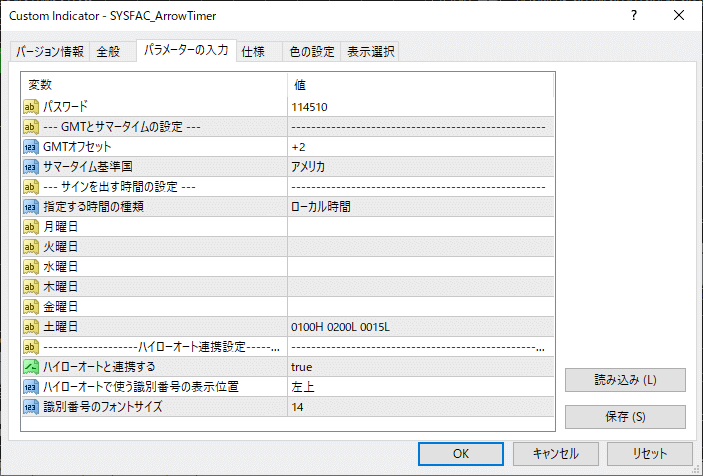Switch to the 色の設定 tab

(312, 52)
